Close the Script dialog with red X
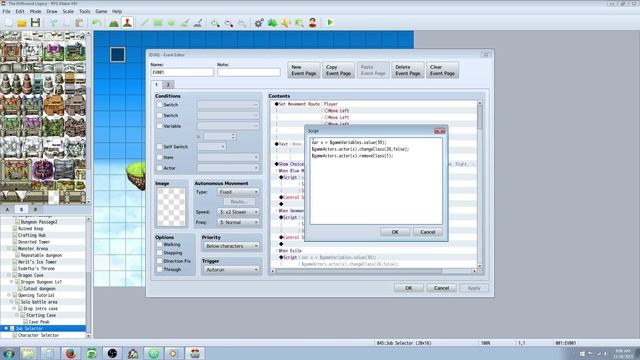Viewport: 640px width, 360px height. (x=440, y=131)
